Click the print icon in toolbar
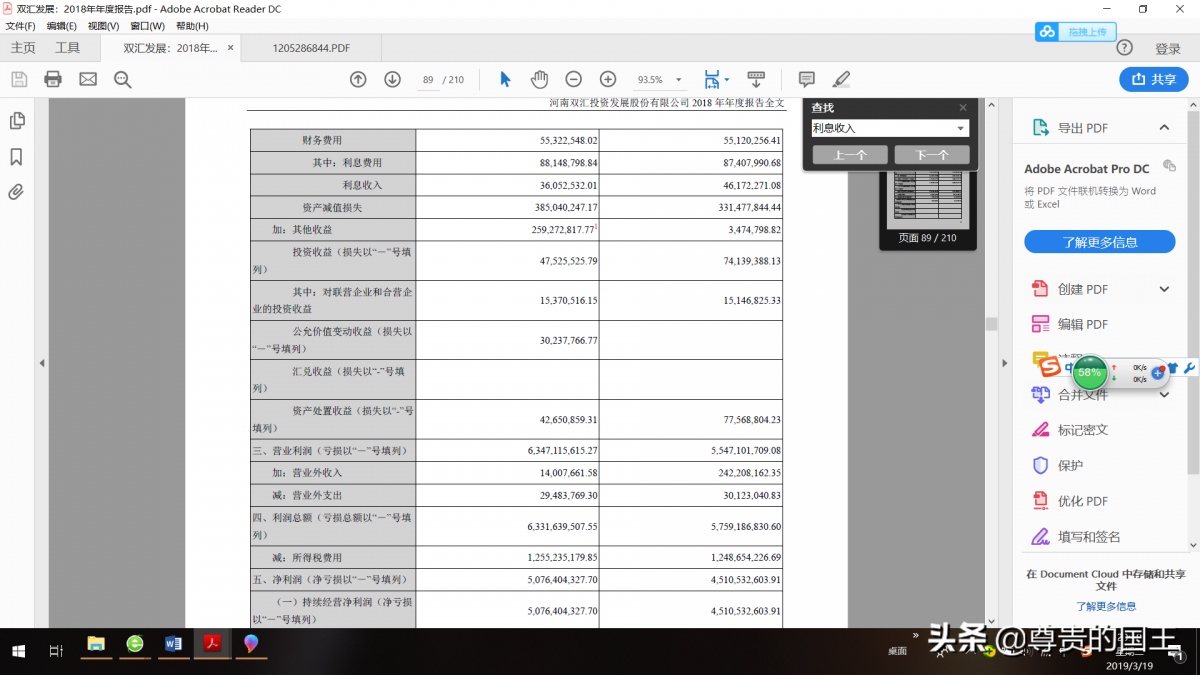 pyautogui.click(x=53, y=79)
